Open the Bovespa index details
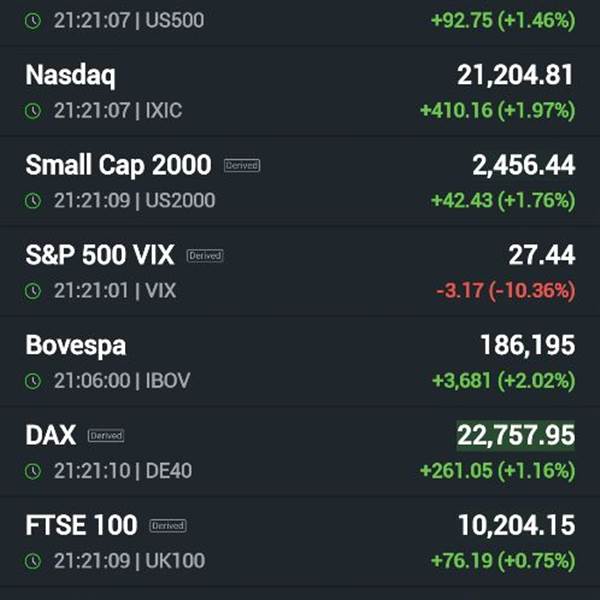The width and height of the screenshot is (600, 600). pyautogui.click(x=76, y=345)
